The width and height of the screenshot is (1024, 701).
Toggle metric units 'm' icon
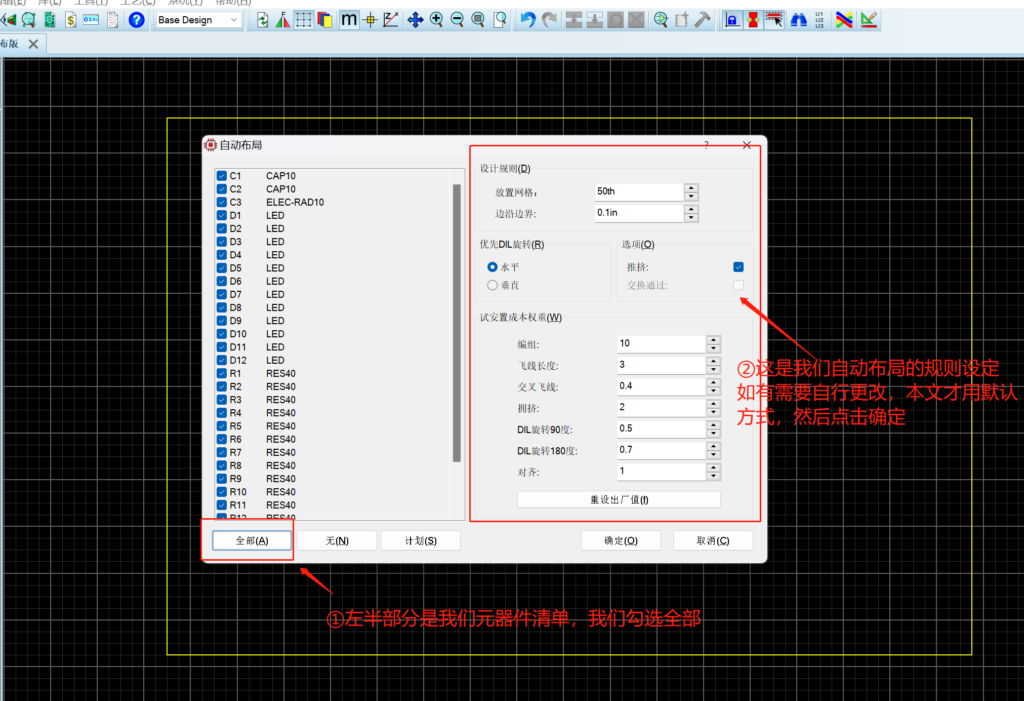[349, 20]
